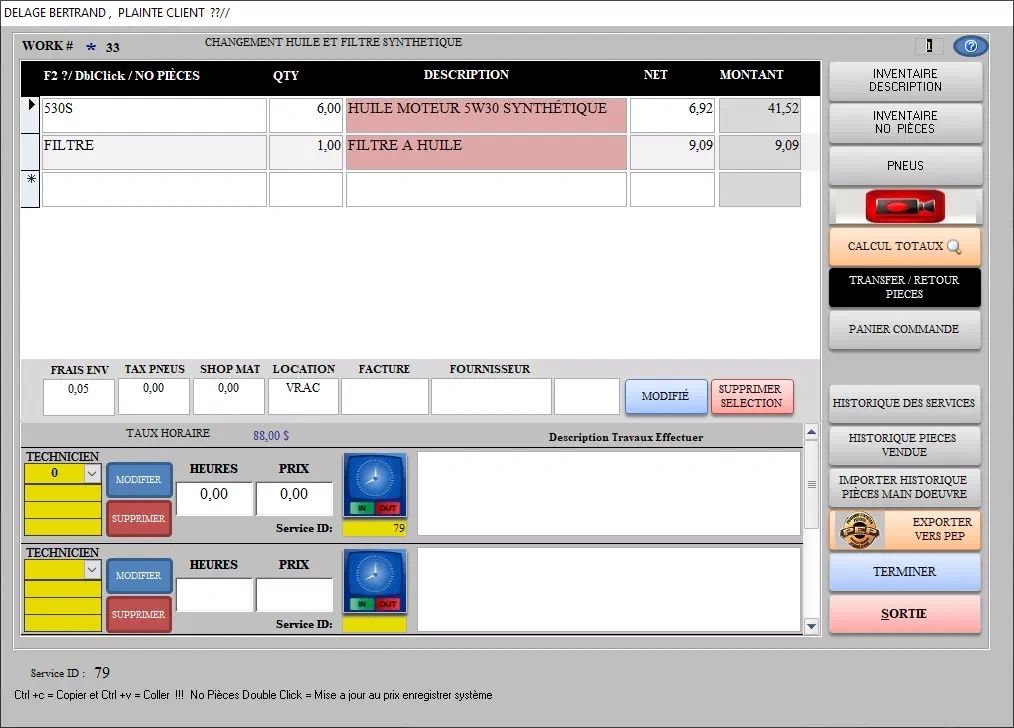Viewport: 1014px width, 728px height.
Task: Click the TERMINER button
Action: (905, 572)
